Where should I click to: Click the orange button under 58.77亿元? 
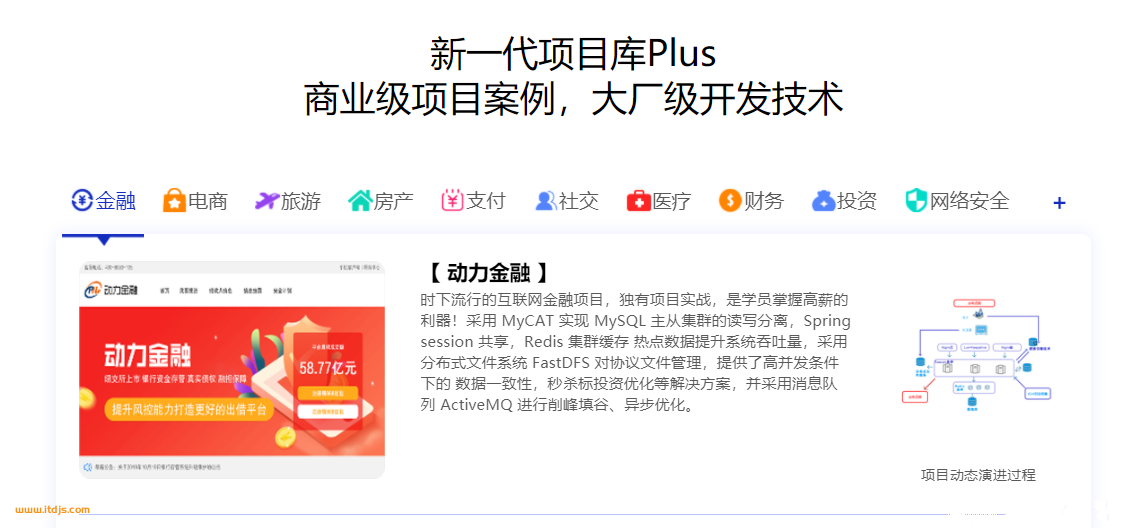(326, 393)
